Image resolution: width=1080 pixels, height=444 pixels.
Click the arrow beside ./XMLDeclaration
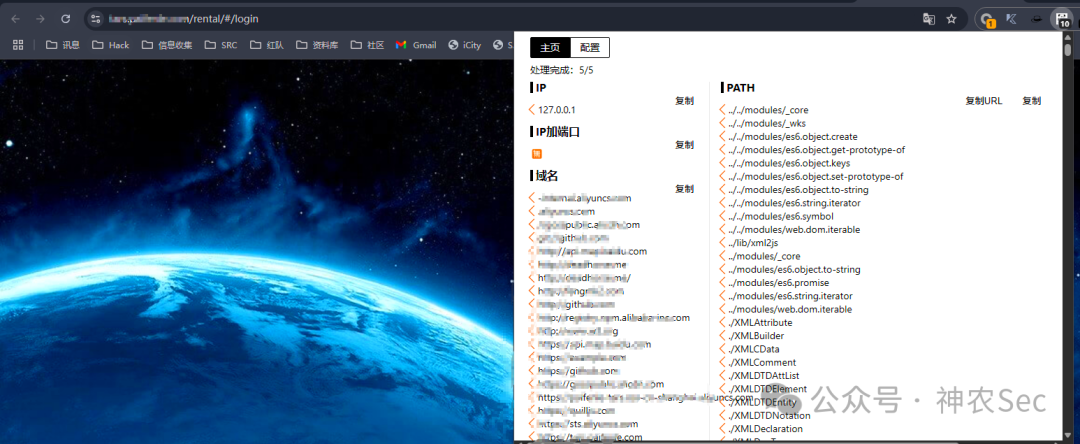722,429
